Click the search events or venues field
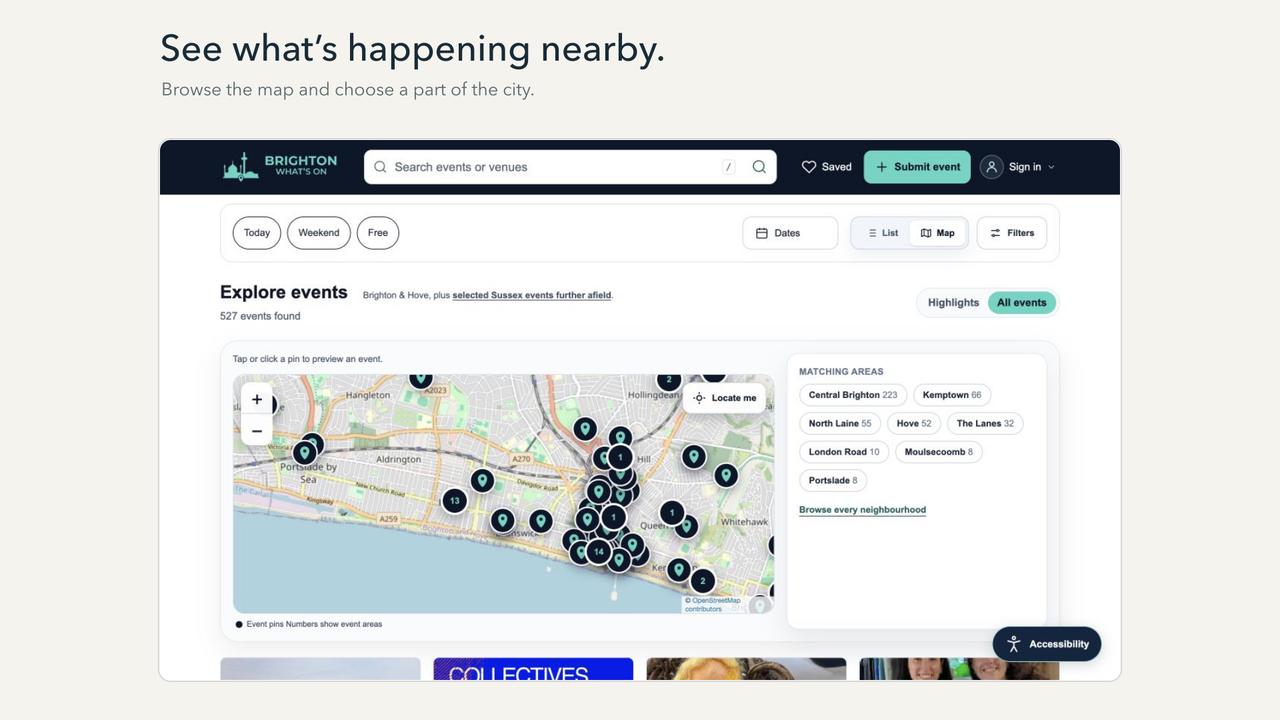 point(570,167)
